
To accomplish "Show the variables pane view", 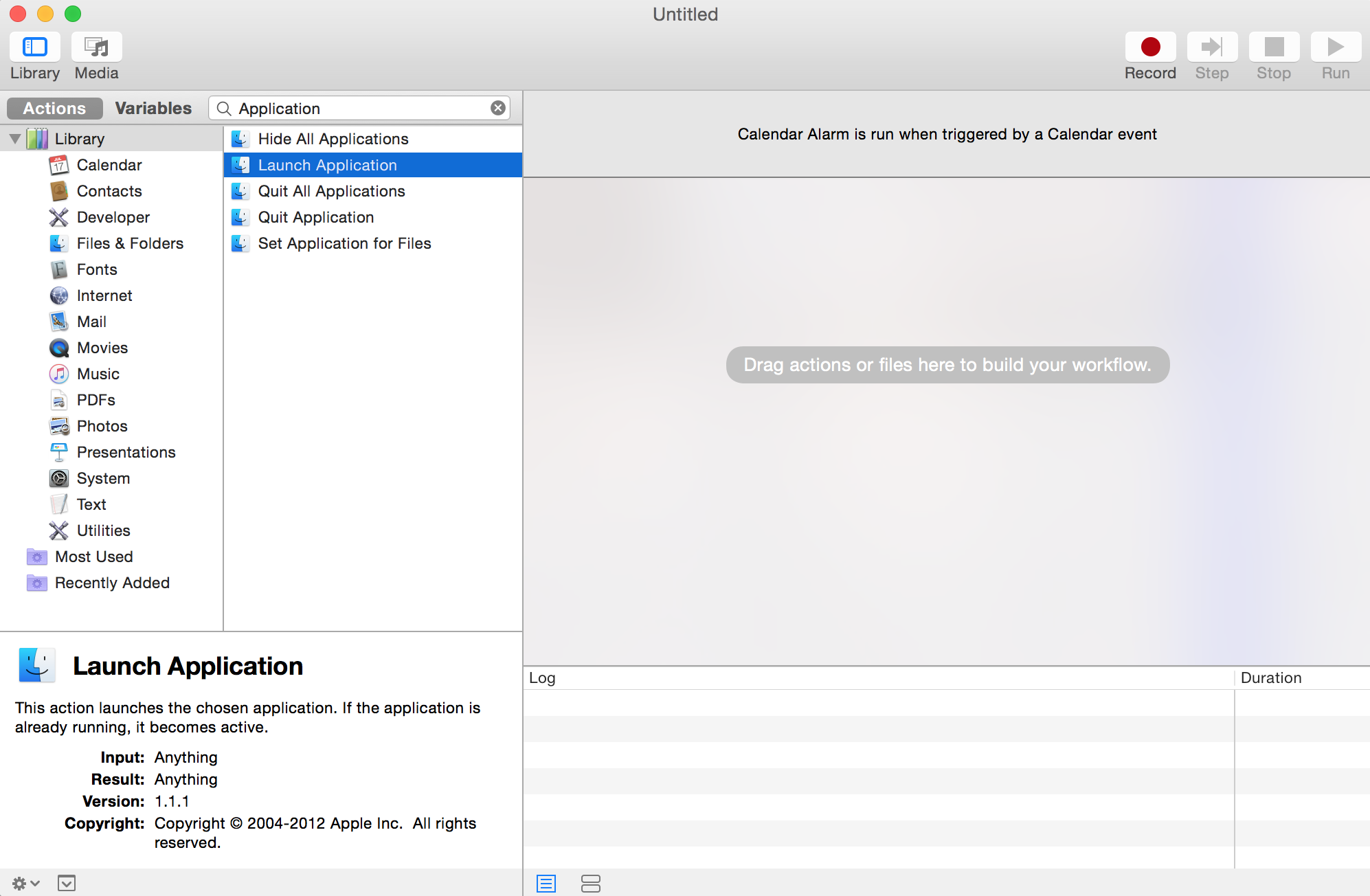I will tap(590, 883).
